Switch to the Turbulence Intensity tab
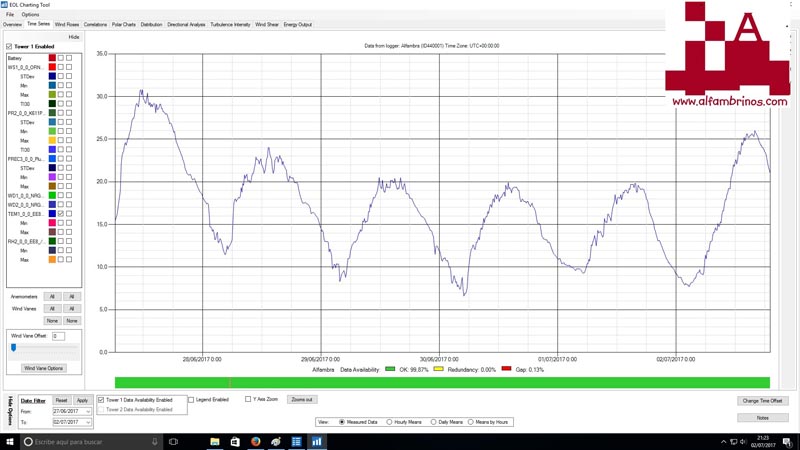The image size is (800, 450). pyautogui.click(x=230, y=24)
